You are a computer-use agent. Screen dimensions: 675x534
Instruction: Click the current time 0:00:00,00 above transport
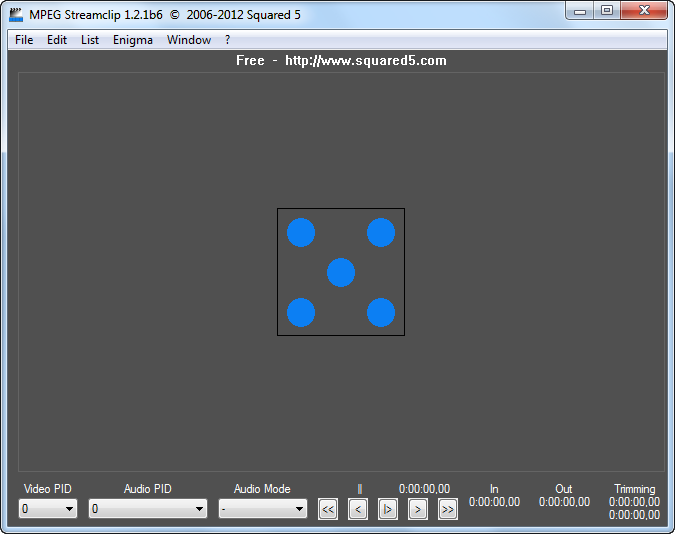424,489
